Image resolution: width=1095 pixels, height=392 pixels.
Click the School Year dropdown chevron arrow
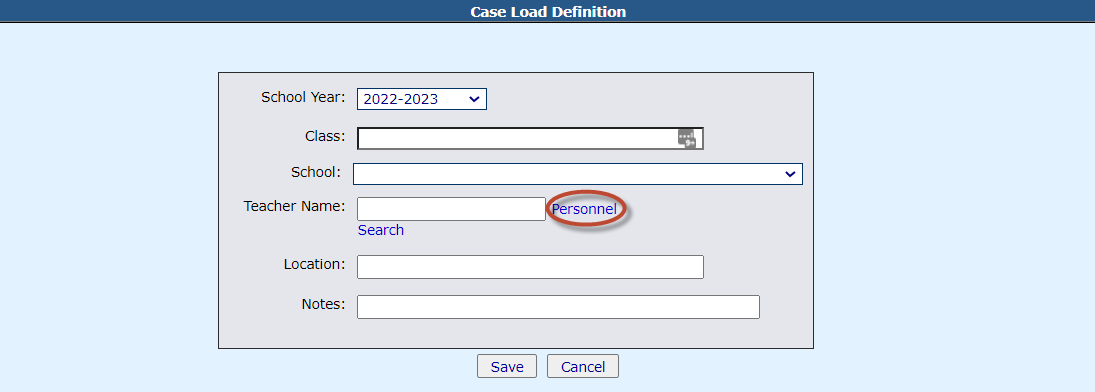474,99
